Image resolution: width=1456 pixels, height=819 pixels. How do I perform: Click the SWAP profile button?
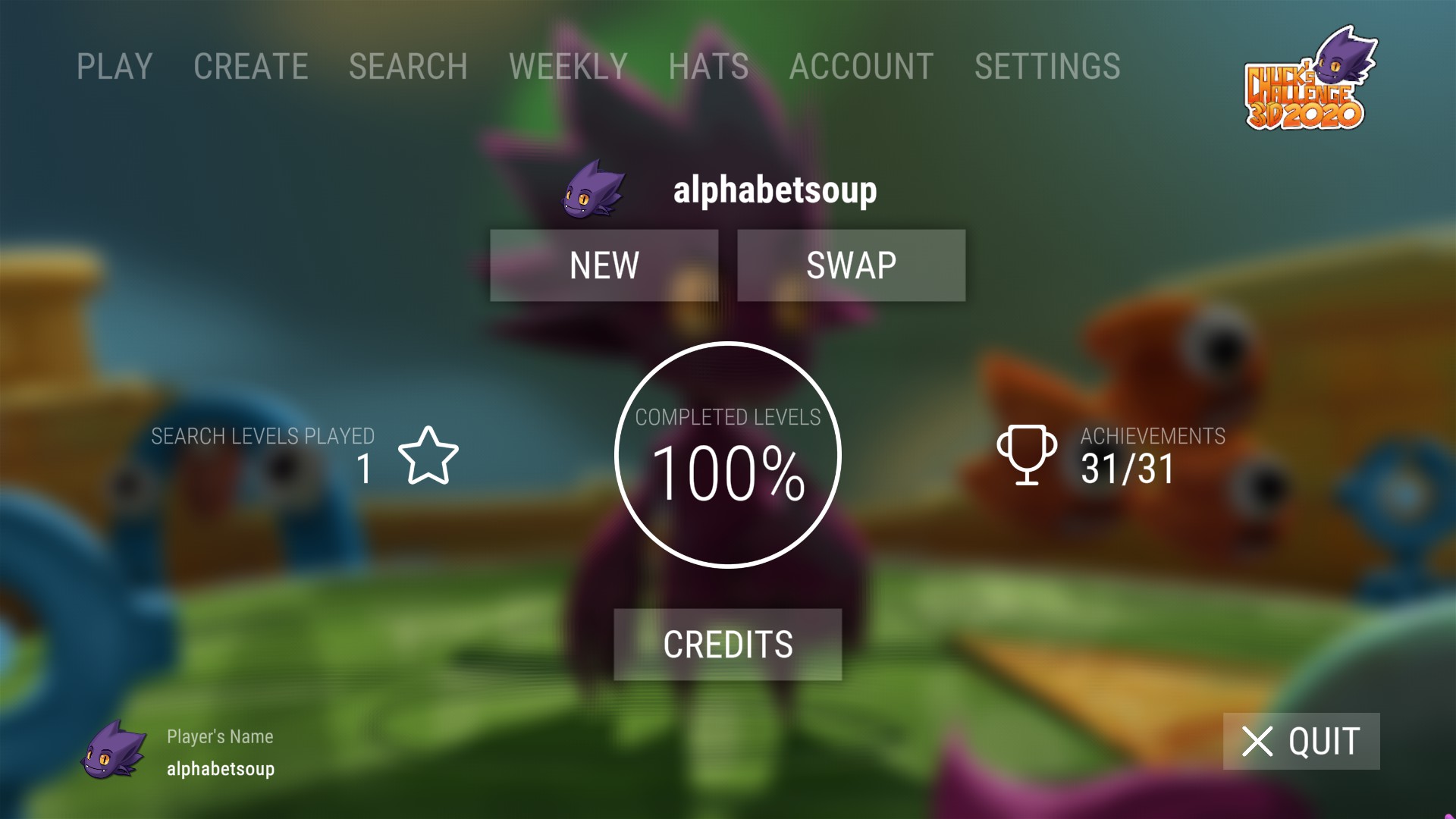click(x=852, y=265)
